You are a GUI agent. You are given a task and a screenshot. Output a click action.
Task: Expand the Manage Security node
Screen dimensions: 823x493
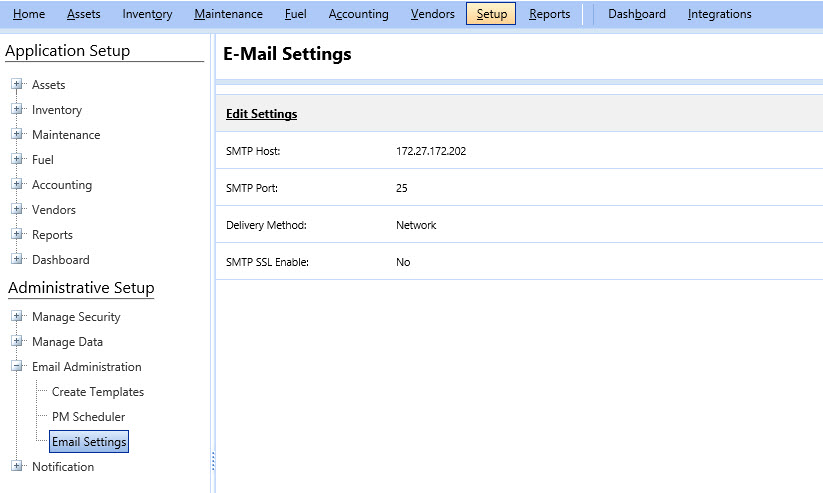coord(17,317)
